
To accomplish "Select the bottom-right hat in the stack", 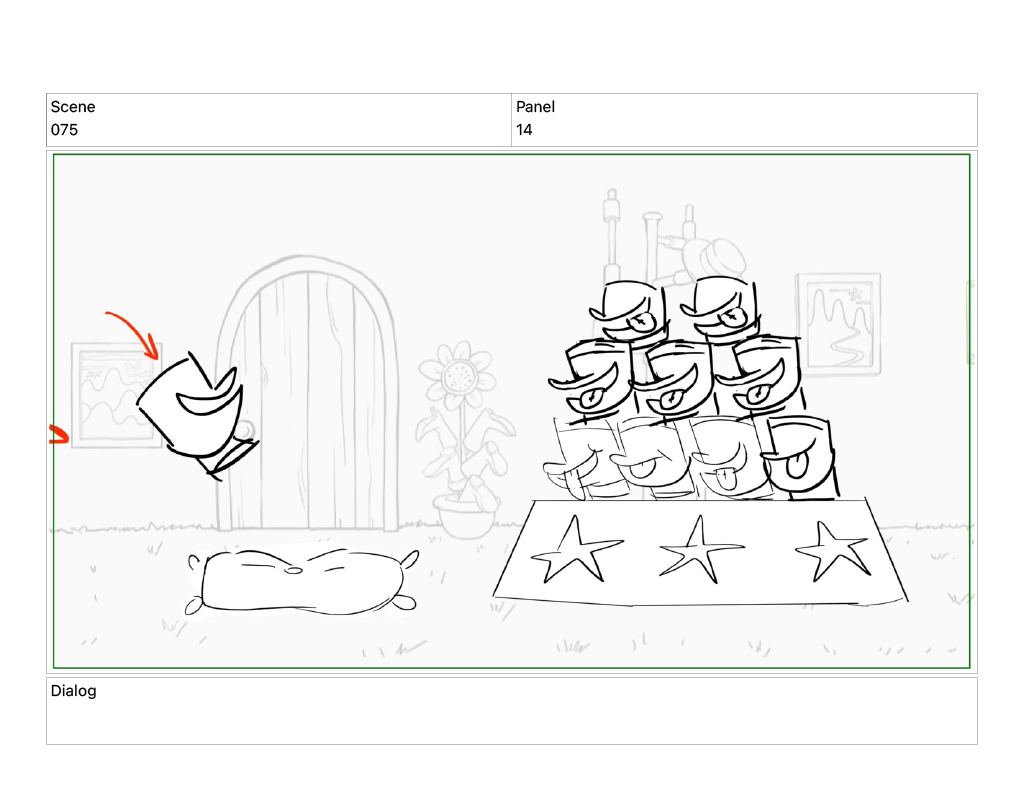I will click(x=800, y=459).
